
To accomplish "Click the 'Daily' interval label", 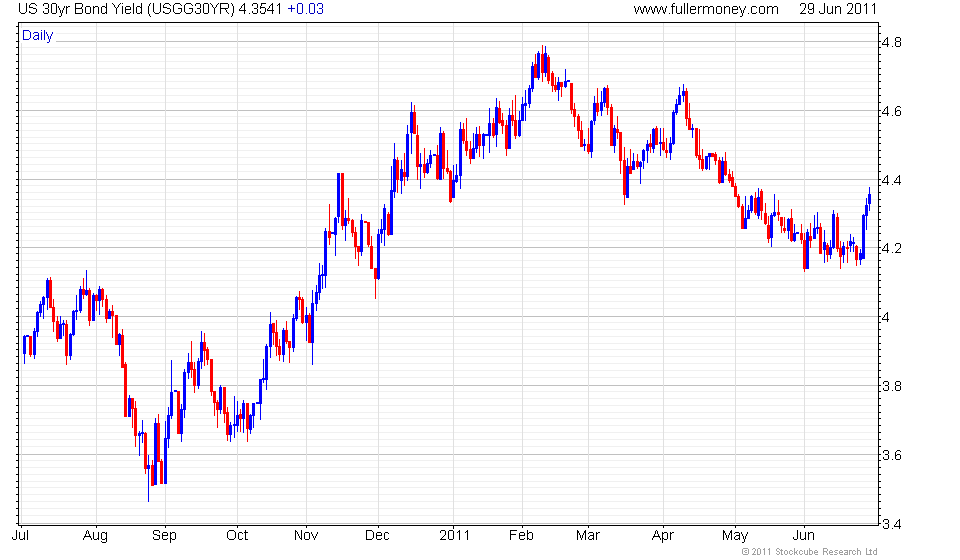I will pos(37,35).
